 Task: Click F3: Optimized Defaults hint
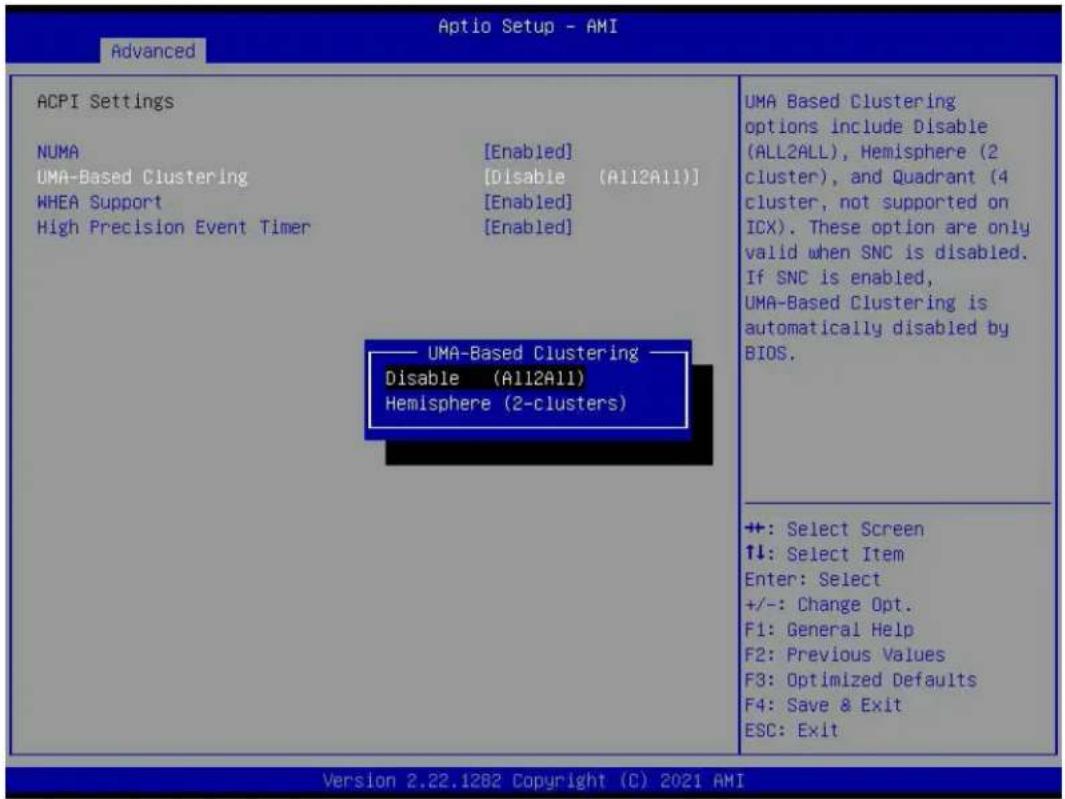click(x=861, y=680)
